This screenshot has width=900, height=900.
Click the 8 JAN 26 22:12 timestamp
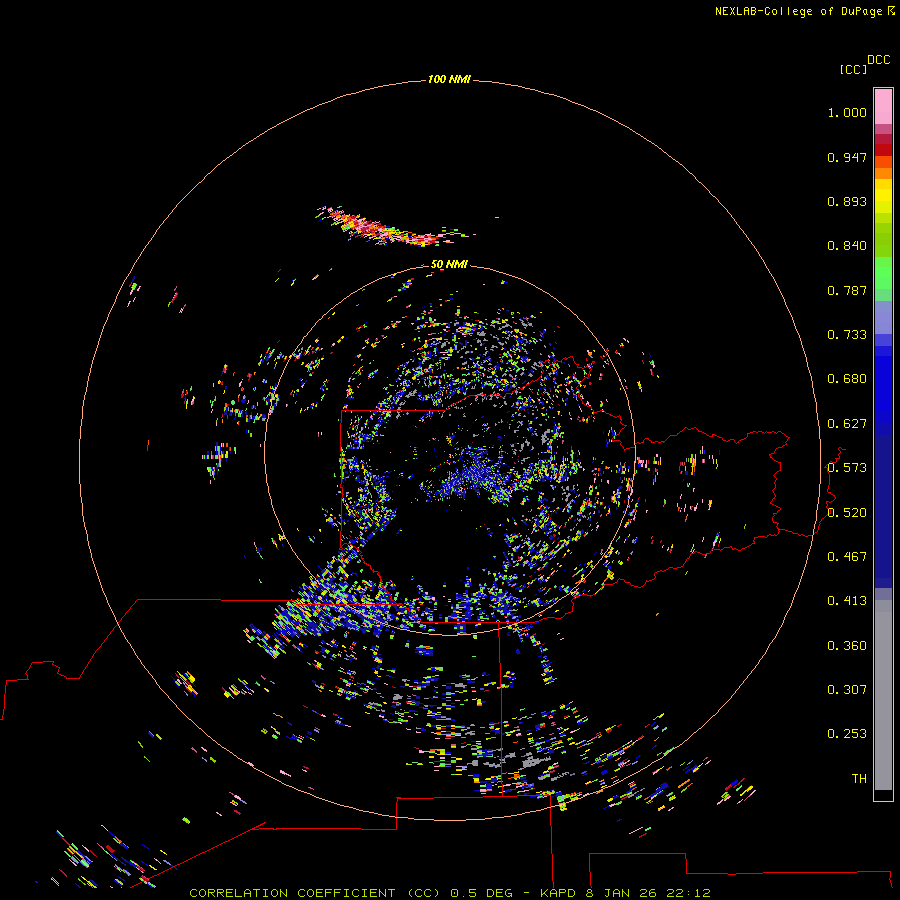coord(650,893)
